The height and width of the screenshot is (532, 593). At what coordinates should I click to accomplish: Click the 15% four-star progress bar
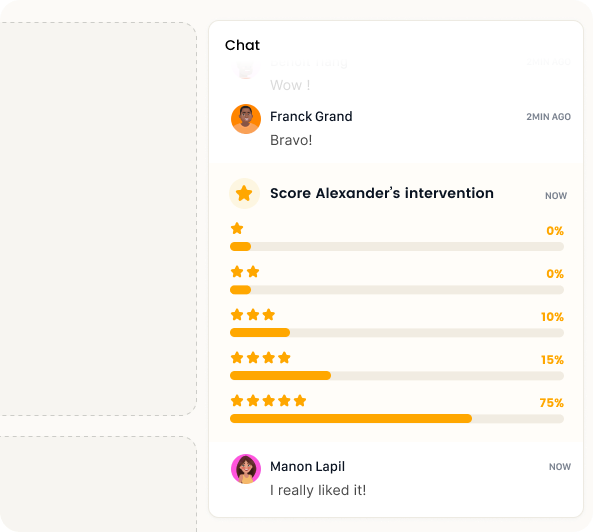[x=397, y=375]
